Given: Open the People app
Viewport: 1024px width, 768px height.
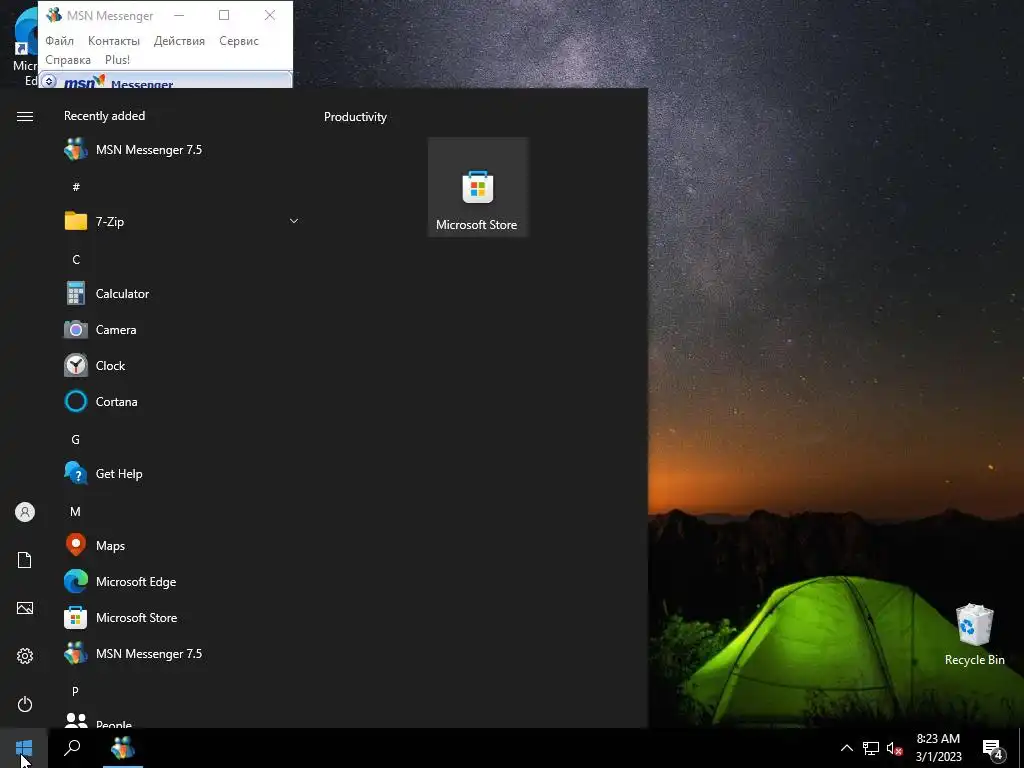Looking at the screenshot, I should pyautogui.click(x=183, y=721).
